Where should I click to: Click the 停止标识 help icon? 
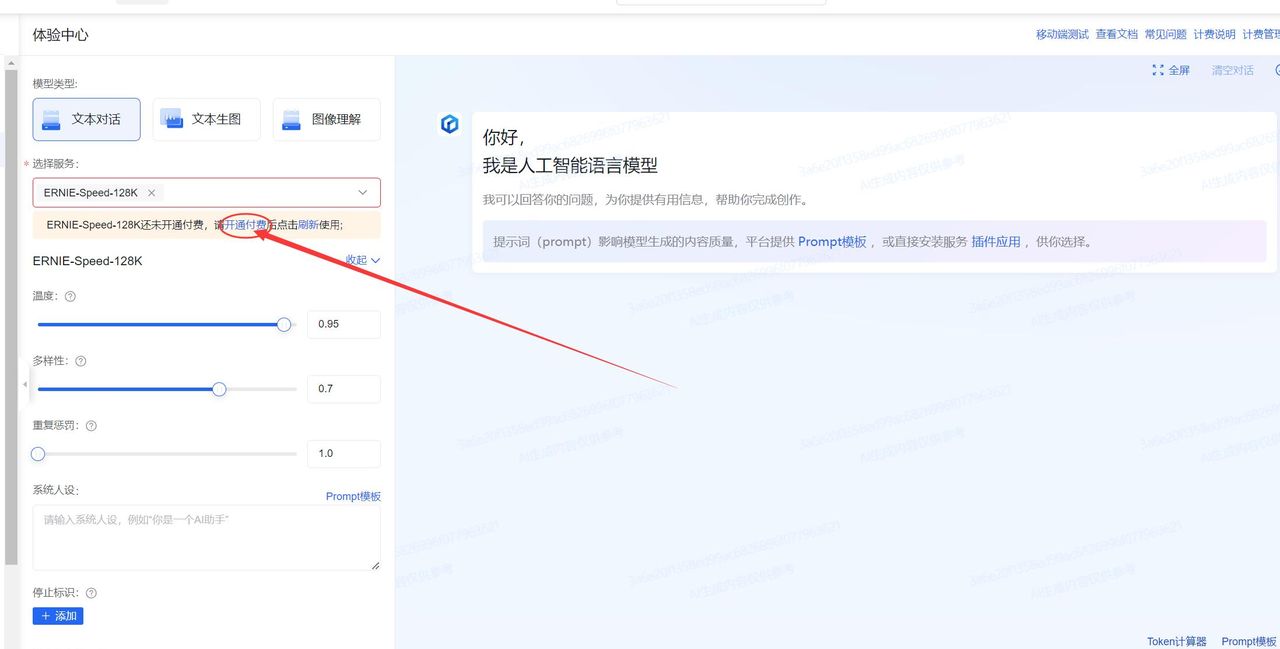pos(91,593)
